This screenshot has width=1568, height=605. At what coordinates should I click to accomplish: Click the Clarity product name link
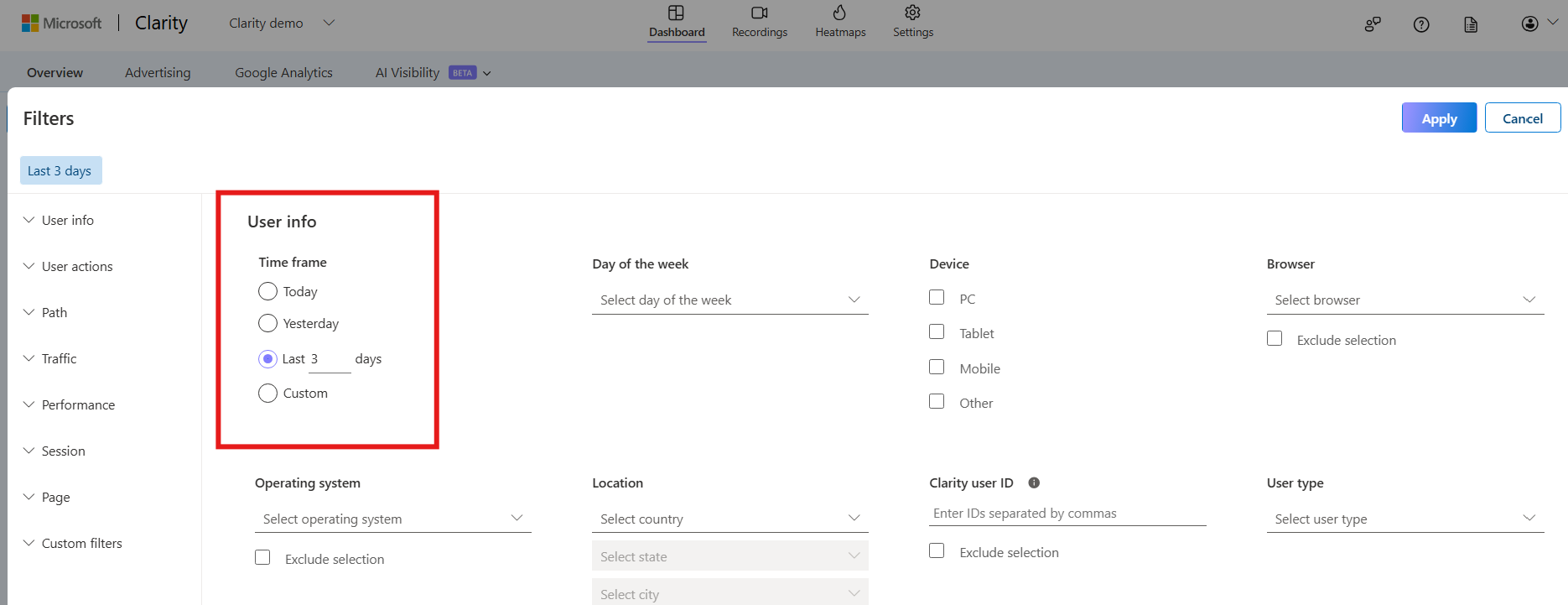[x=161, y=23]
